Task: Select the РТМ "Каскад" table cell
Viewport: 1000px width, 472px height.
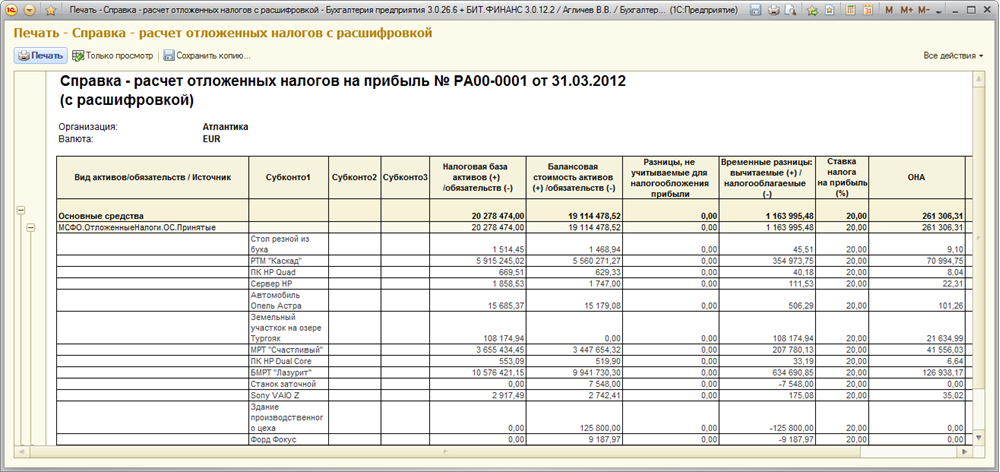Action: [288, 261]
